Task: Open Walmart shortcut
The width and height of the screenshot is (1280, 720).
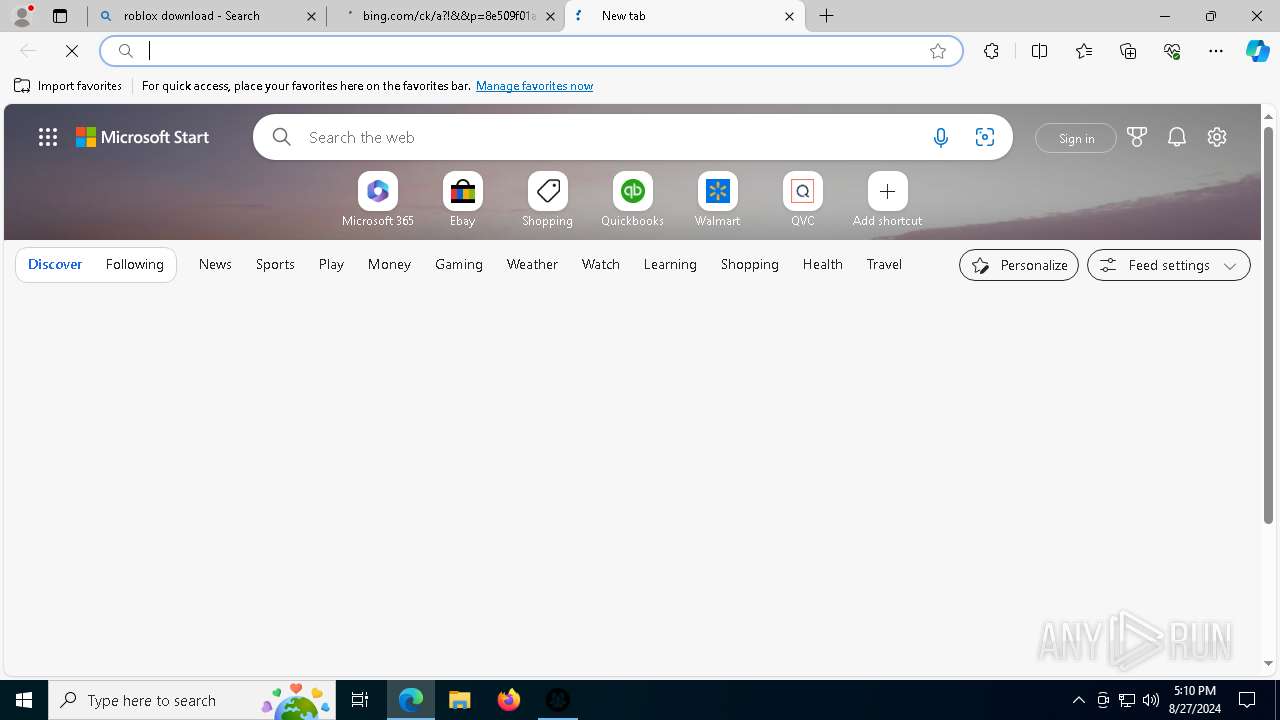Action: pyautogui.click(x=718, y=200)
